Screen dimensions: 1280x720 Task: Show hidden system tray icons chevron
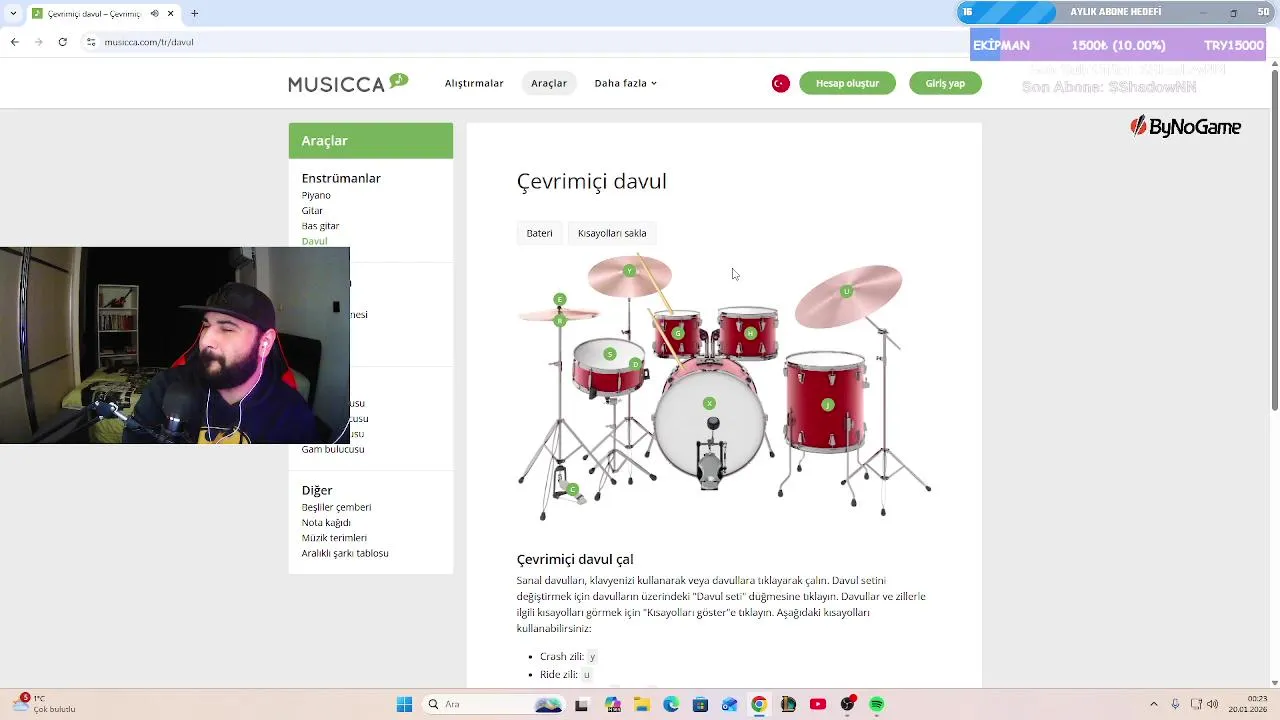1153,704
